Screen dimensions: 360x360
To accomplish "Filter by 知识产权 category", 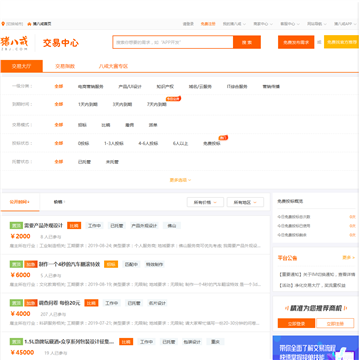I will pyautogui.click(x=165, y=86).
